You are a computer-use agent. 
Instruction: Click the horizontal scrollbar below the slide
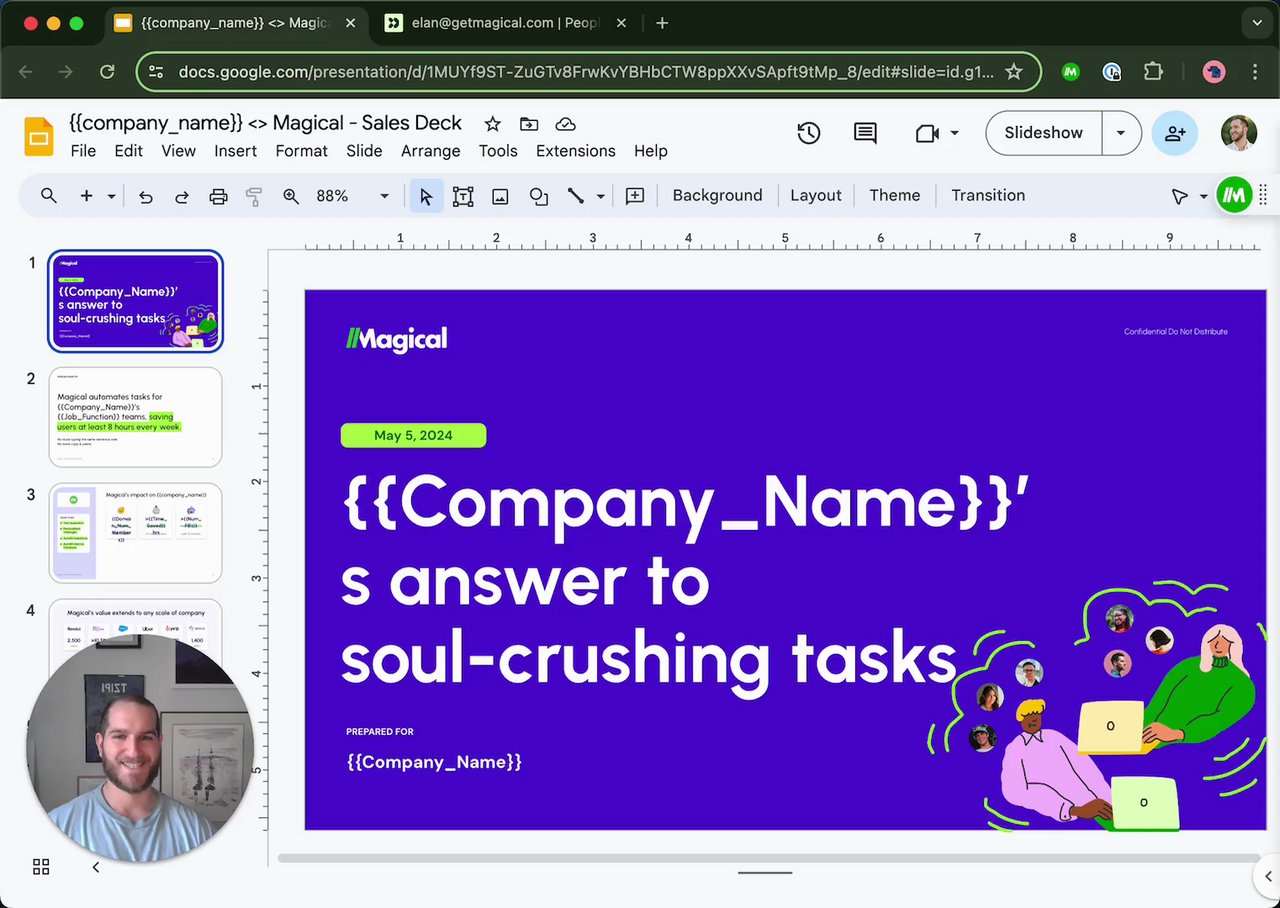(x=768, y=858)
